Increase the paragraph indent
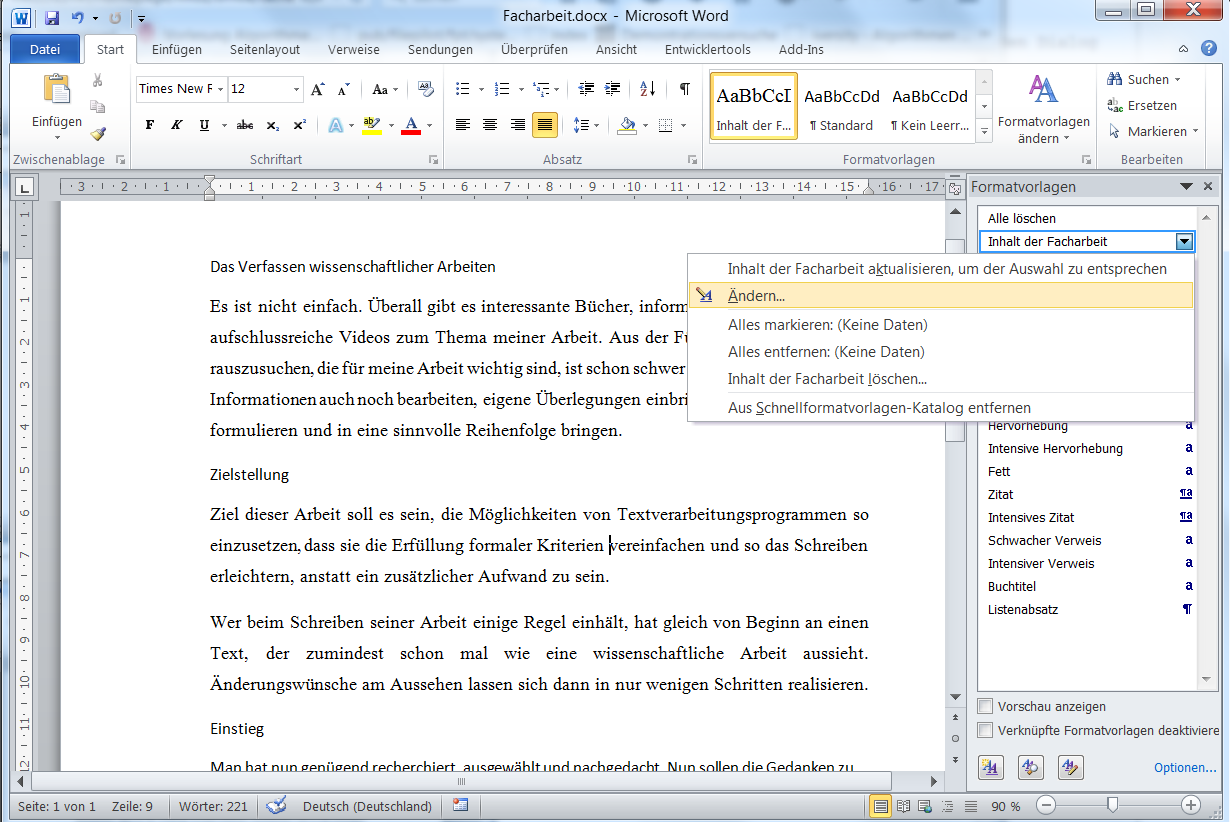The width and height of the screenshot is (1230, 822). pos(613,89)
